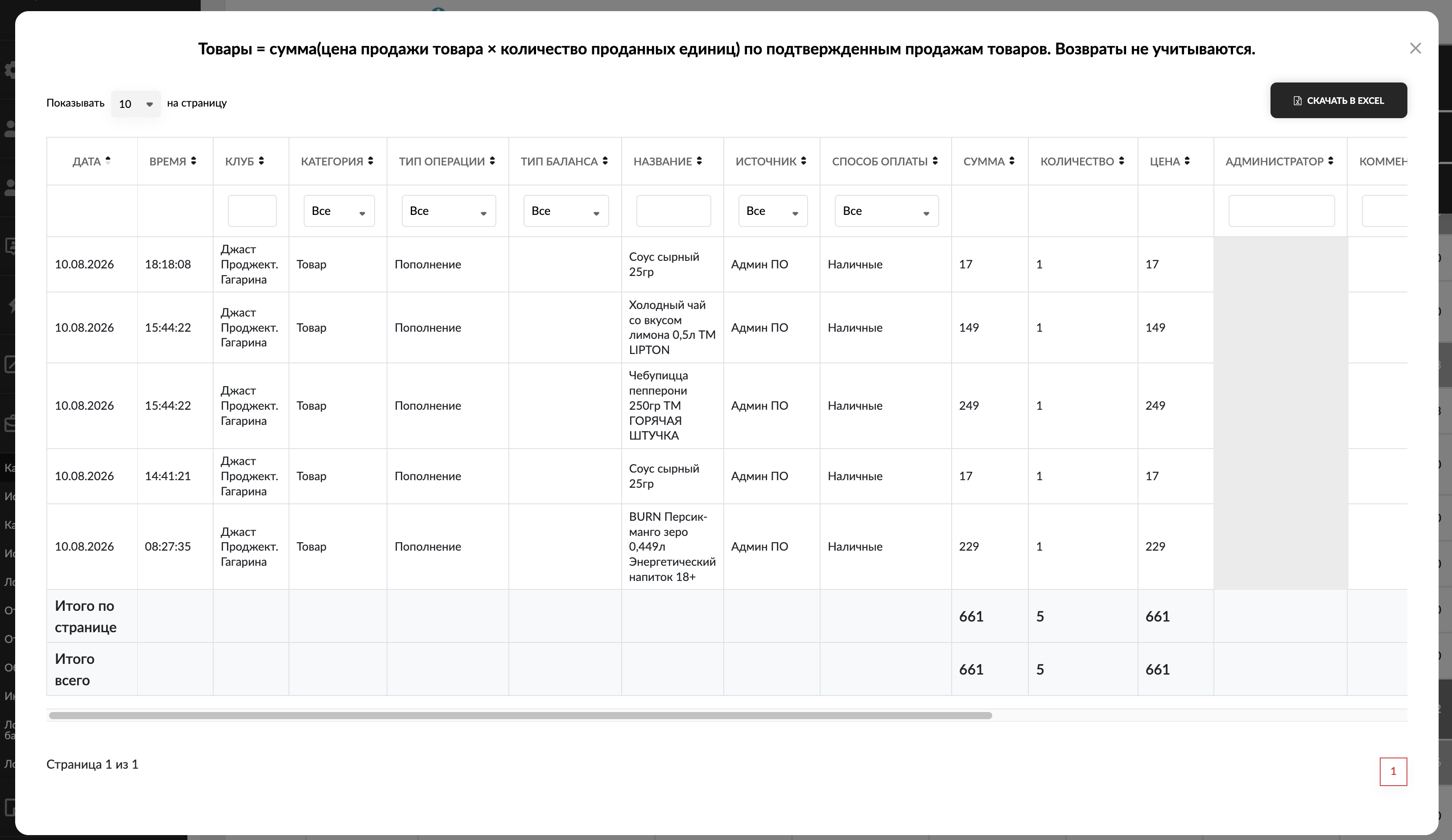Focus the Клуб filter input
Screen dimensions: 1452x840
pos(252,211)
